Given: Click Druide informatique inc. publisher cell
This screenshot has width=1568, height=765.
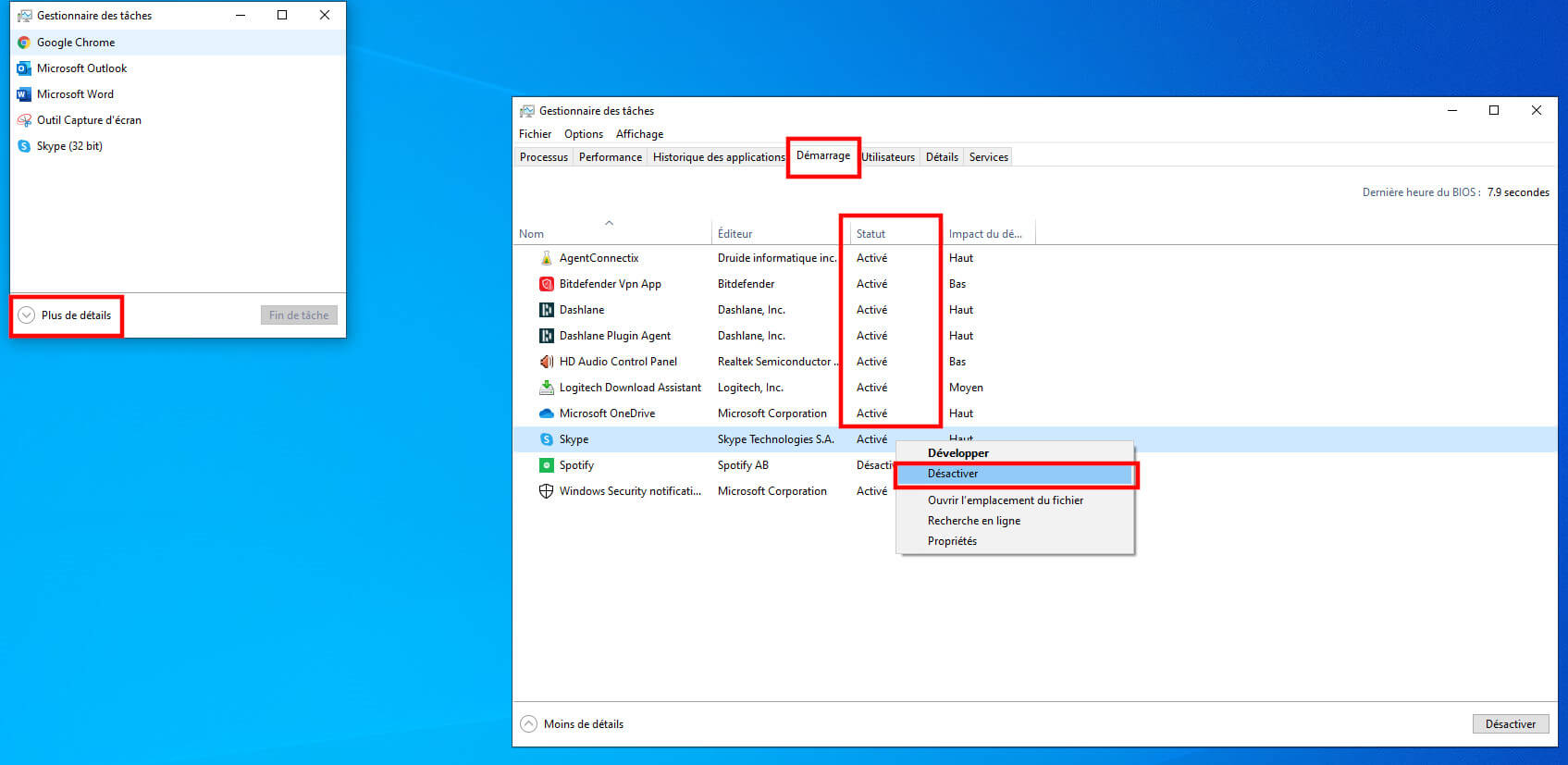Looking at the screenshot, I should tap(777, 258).
